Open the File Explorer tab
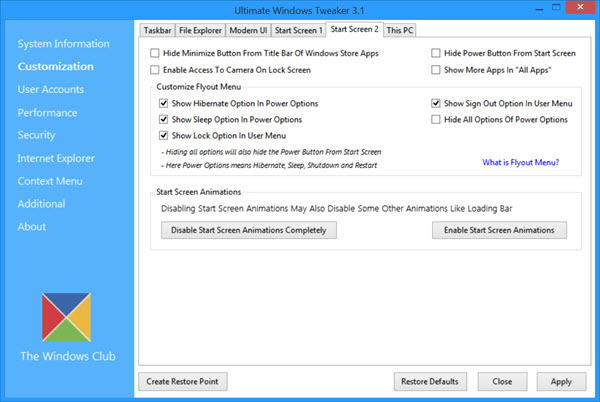 pyautogui.click(x=200, y=30)
